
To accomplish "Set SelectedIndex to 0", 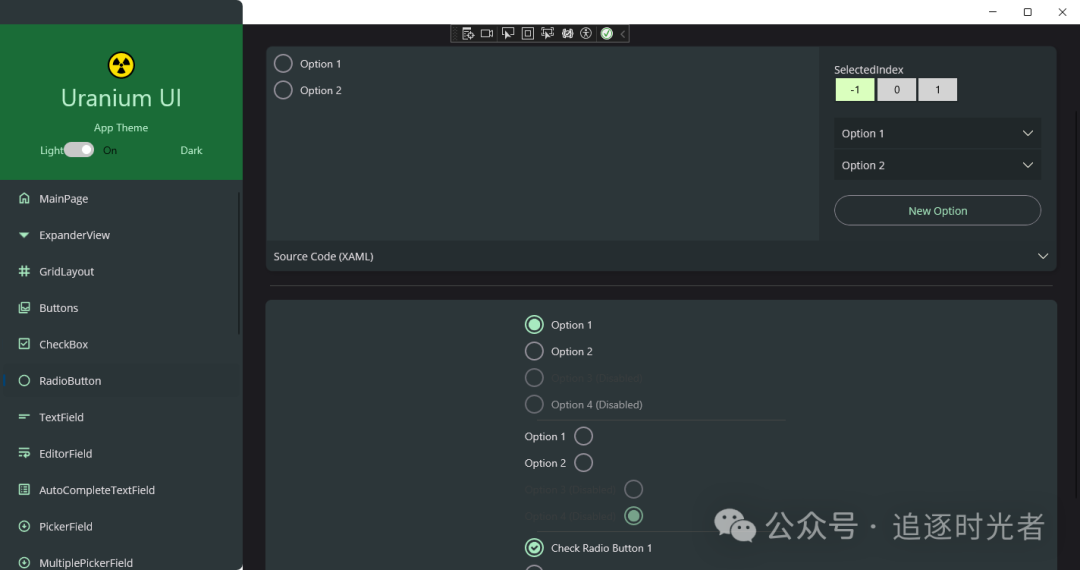I will (x=896, y=89).
